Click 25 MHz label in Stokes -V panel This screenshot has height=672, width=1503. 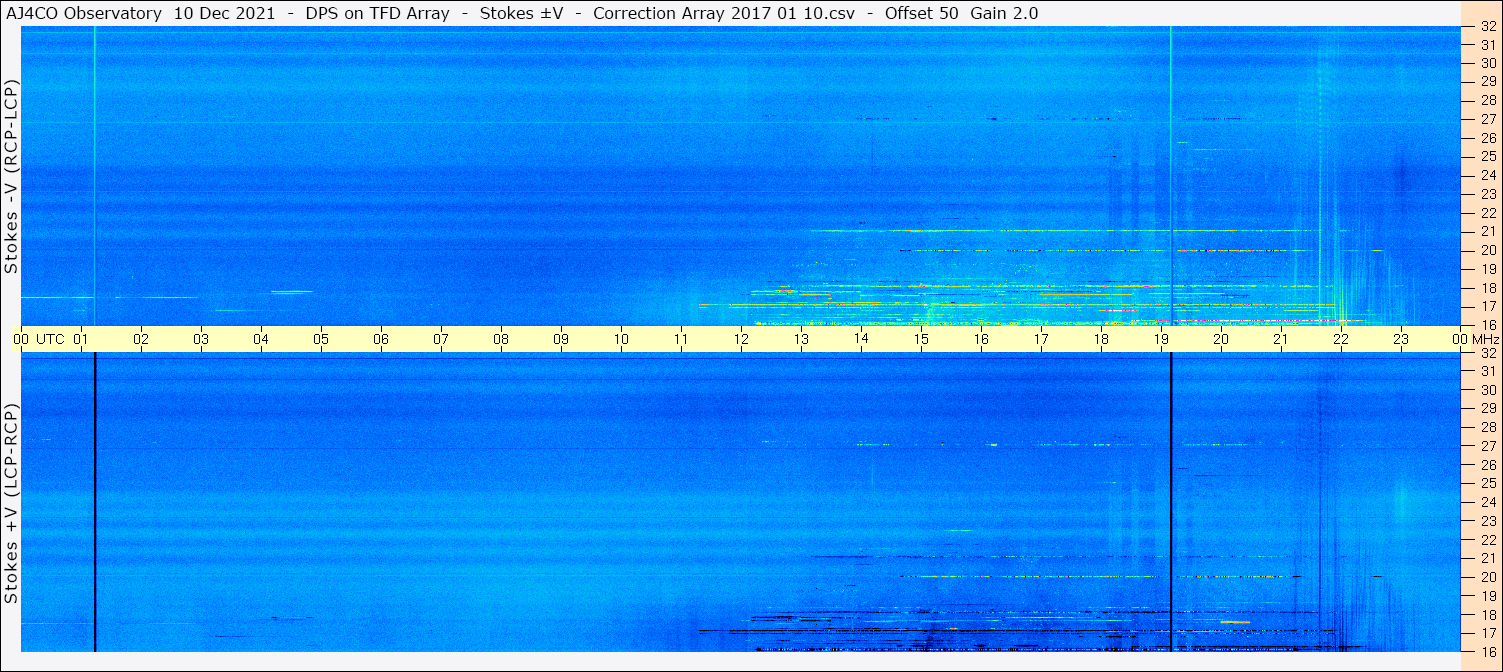tap(1488, 156)
